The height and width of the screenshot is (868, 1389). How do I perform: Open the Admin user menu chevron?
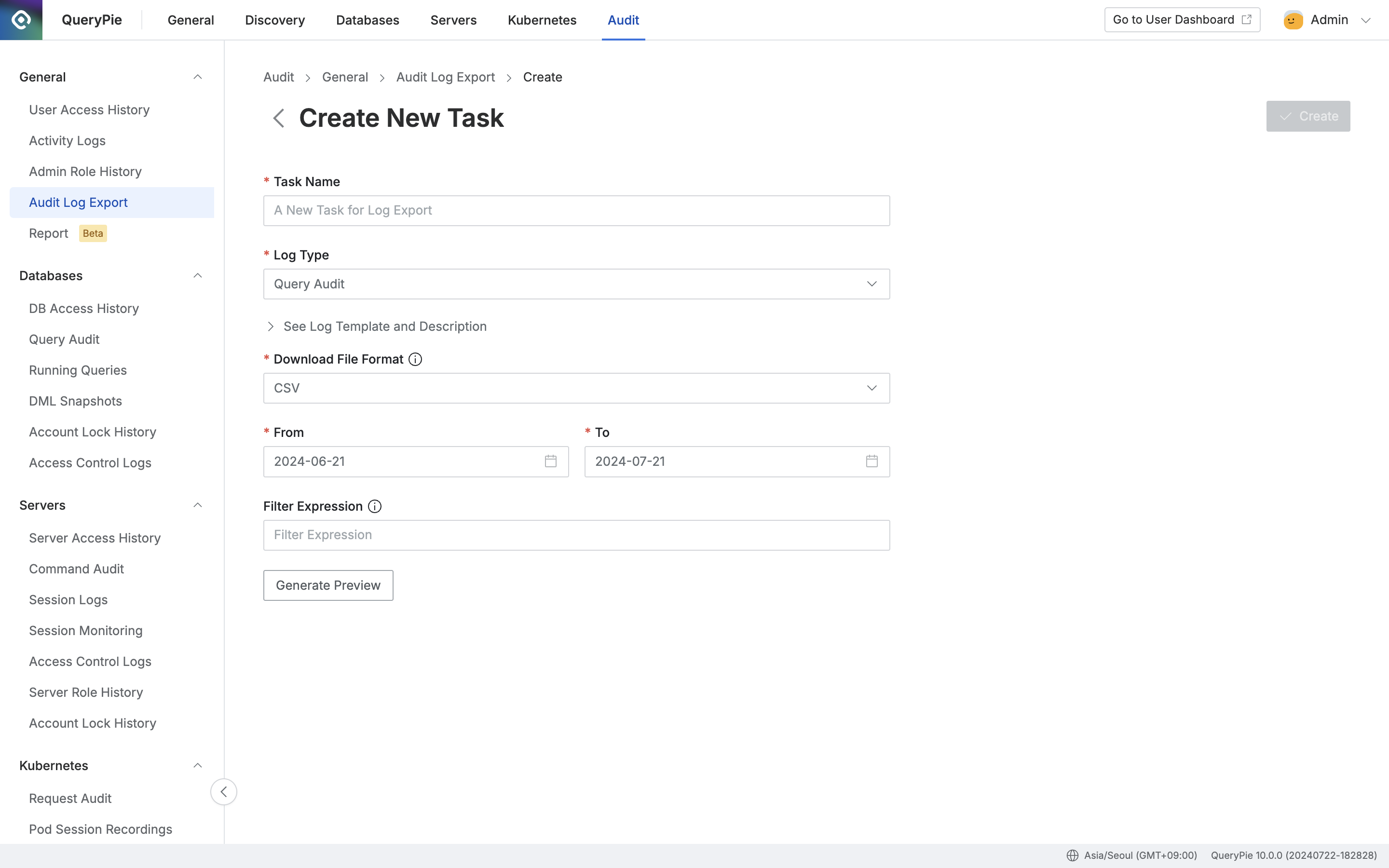[1366, 20]
